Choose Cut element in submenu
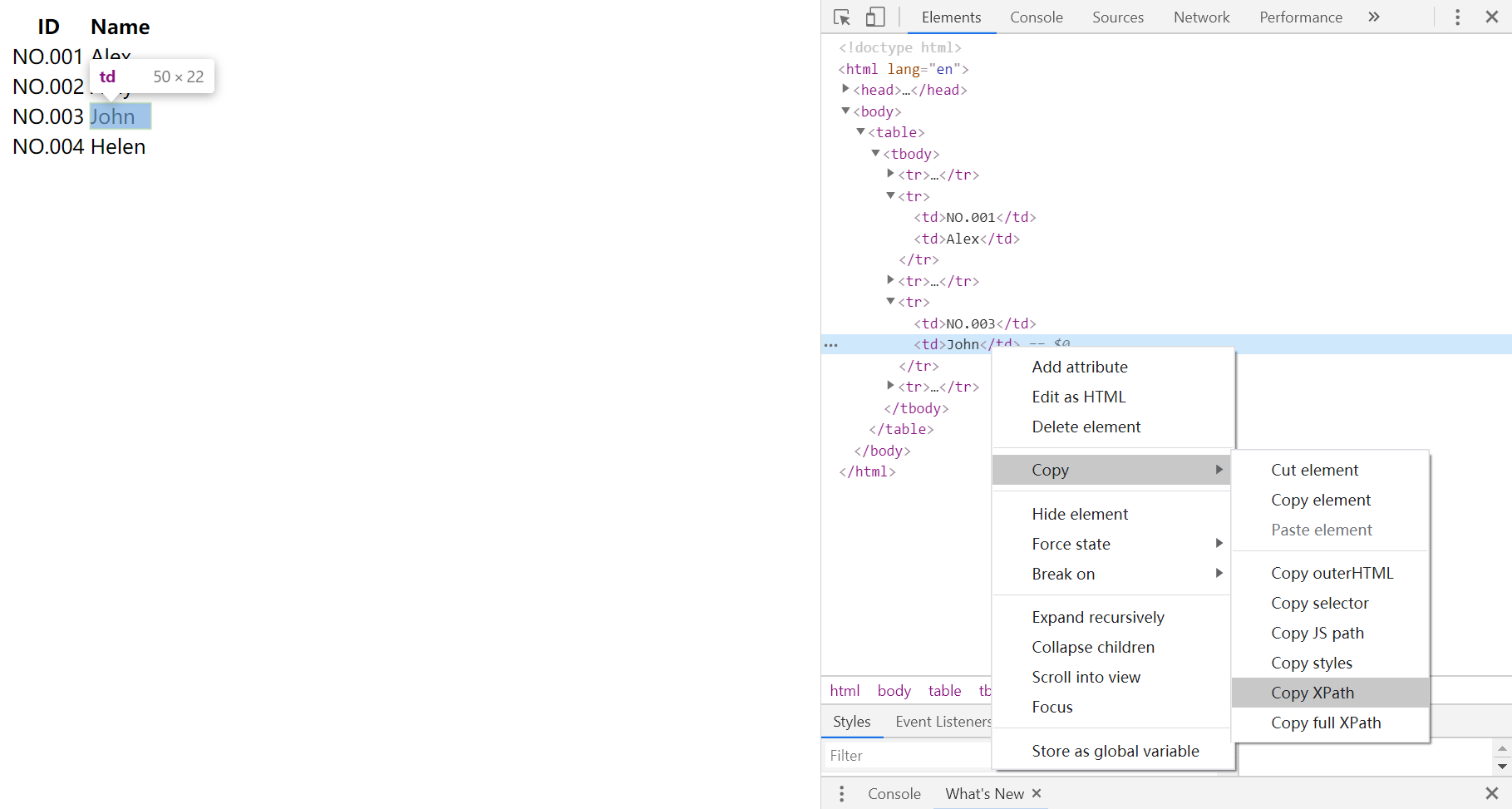 pos(1330,470)
